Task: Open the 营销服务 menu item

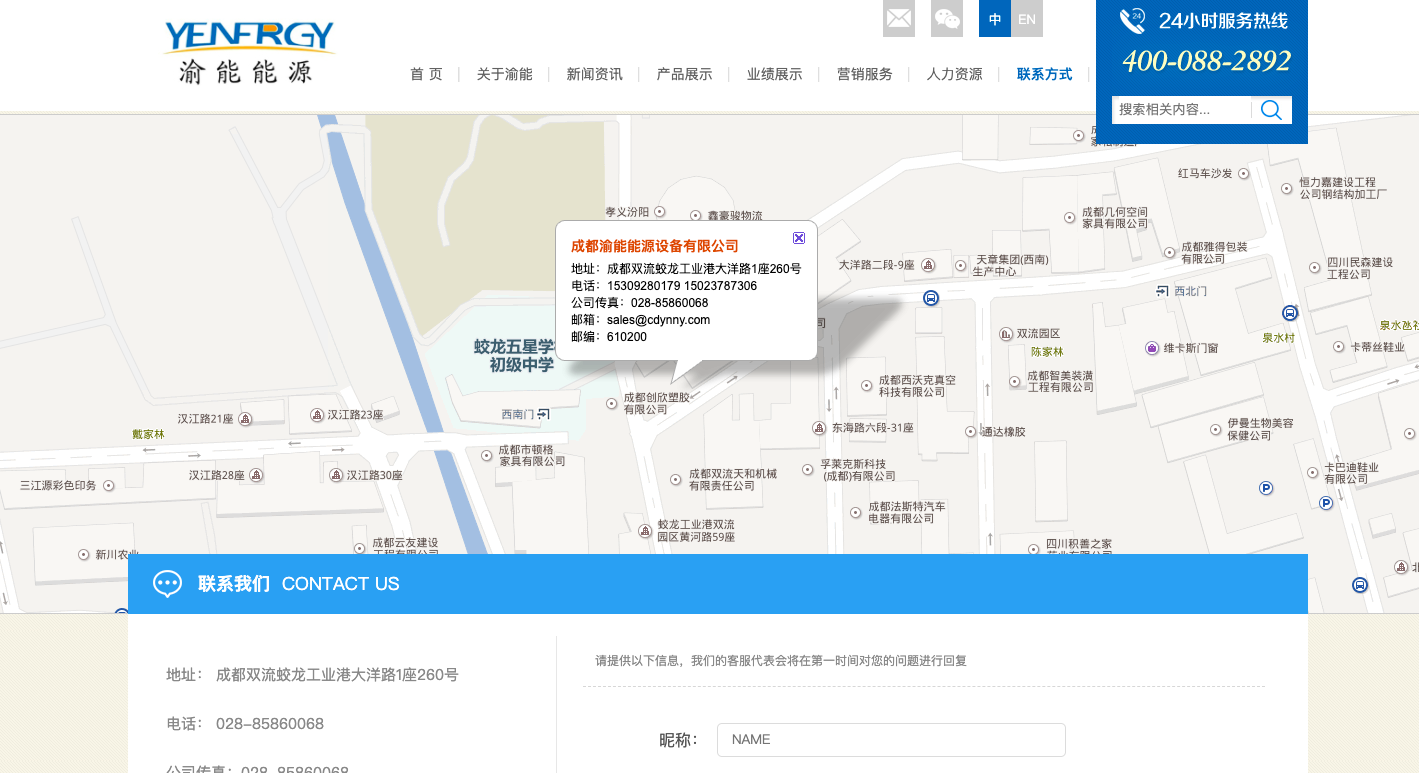Action: coord(865,74)
